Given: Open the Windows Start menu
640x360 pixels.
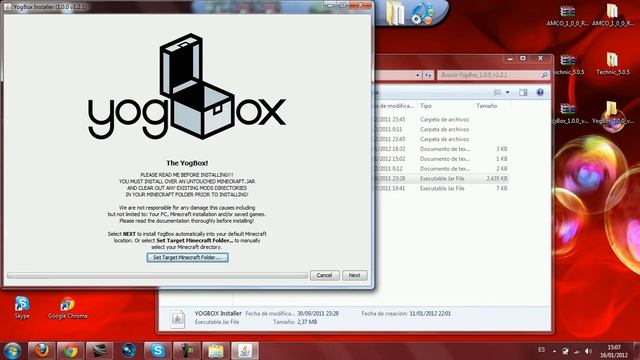Looking at the screenshot, I should coord(12,351).
